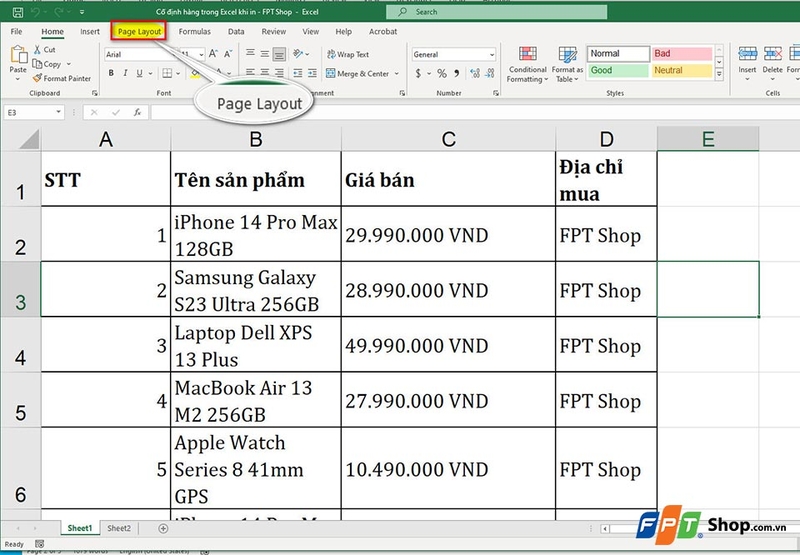Click the Top Align icon
This screenshot has height=555, width=800.
[250, 53]
